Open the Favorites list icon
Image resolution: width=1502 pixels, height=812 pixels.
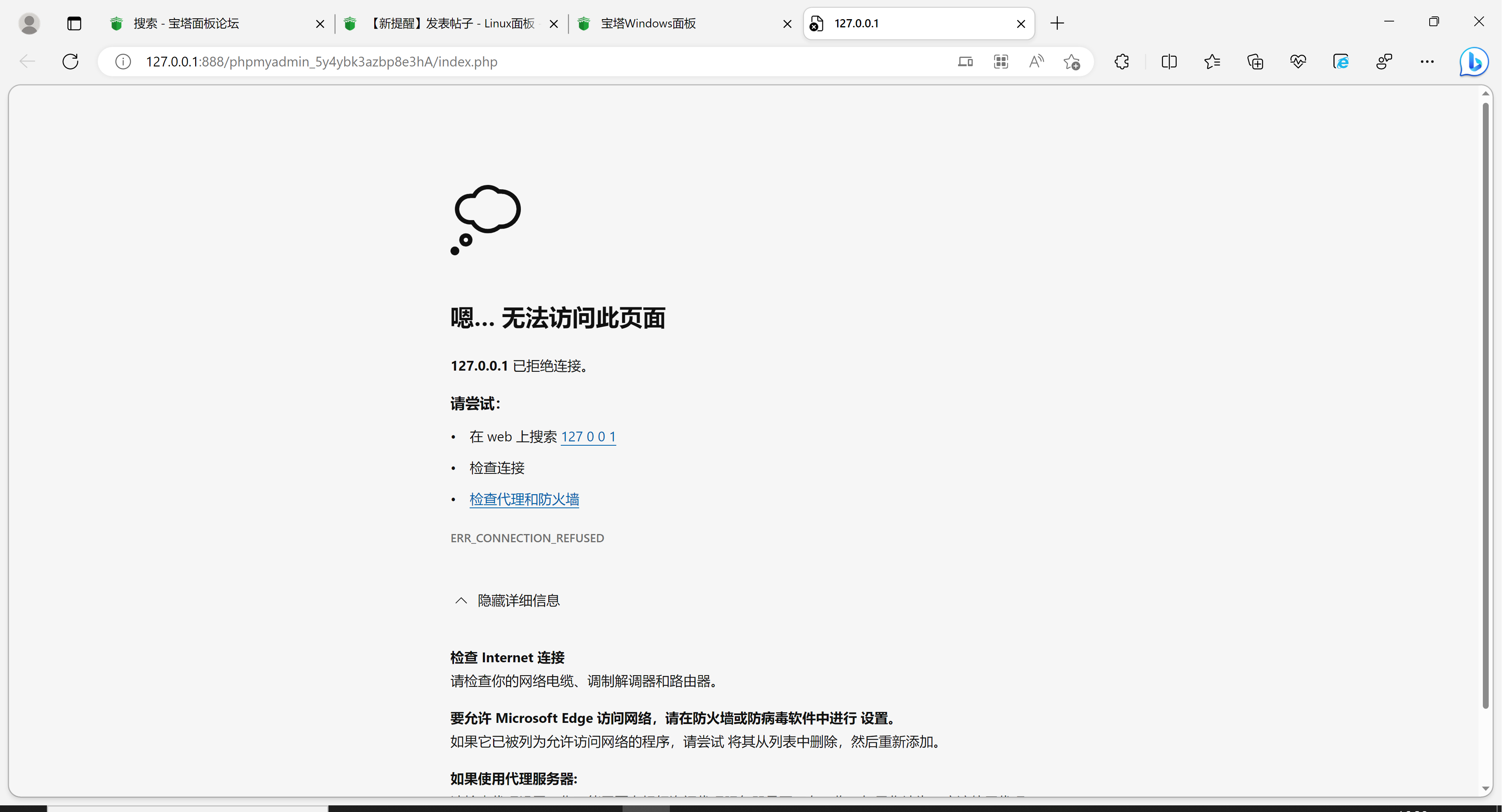coord(1212,61)
